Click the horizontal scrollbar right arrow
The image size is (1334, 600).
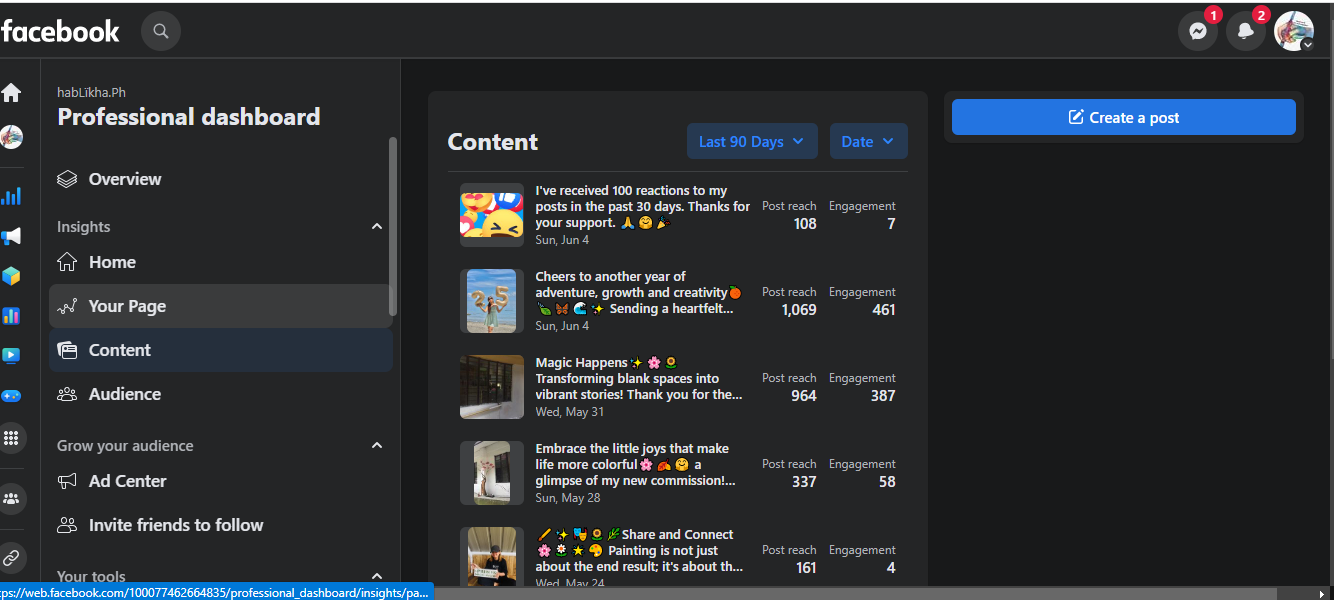[x=1322, y=593]
